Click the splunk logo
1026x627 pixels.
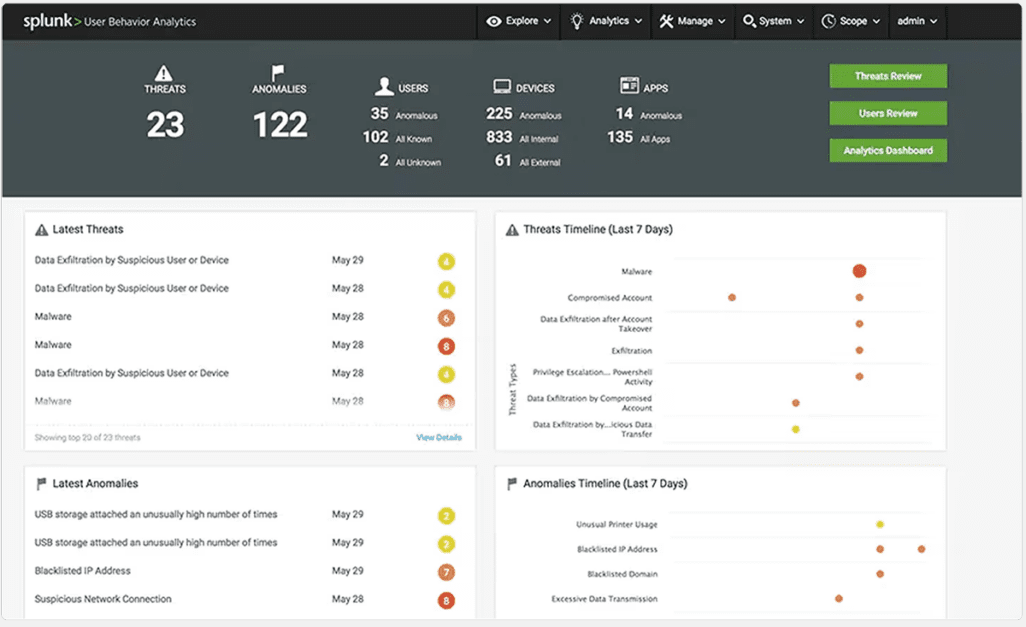[47, 20]
